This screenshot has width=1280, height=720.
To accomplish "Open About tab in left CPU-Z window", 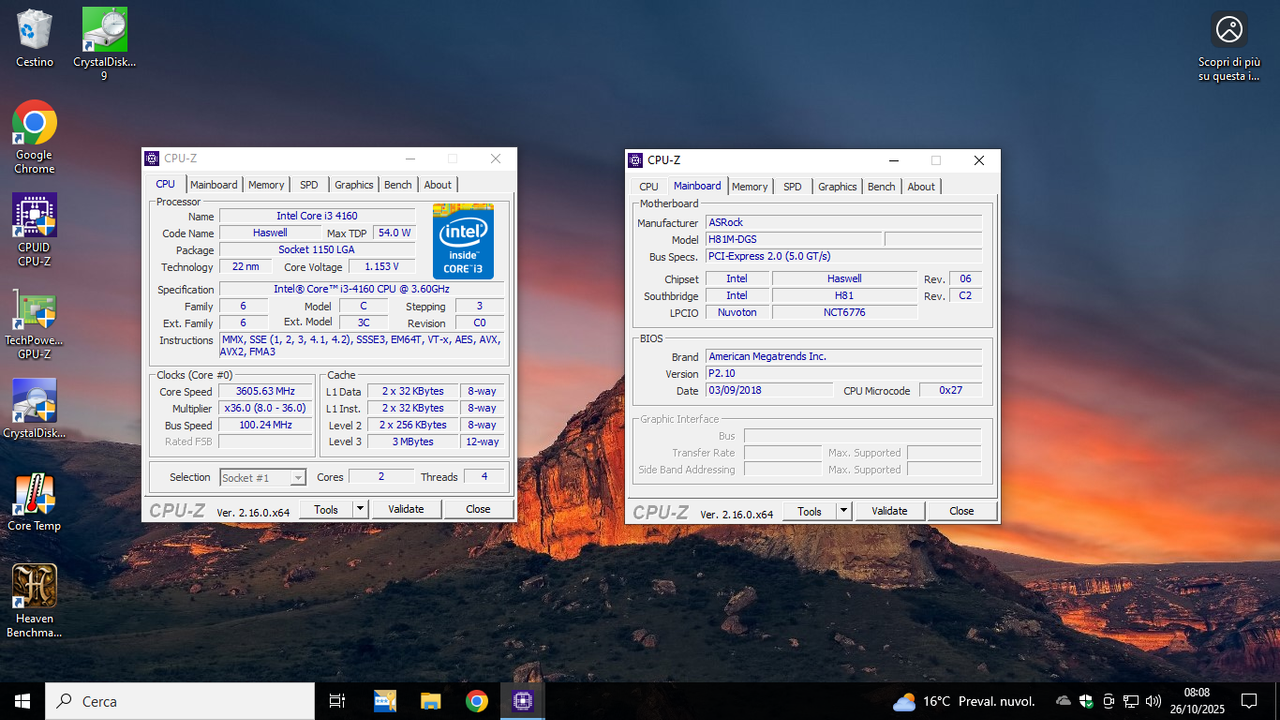I will [x=438, y=185].
